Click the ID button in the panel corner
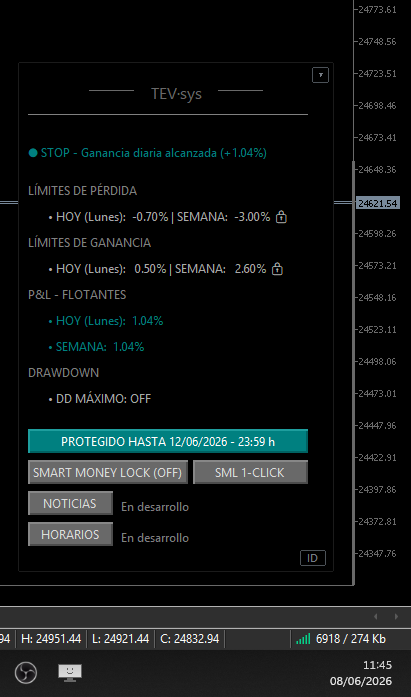 tap(313, 558)
